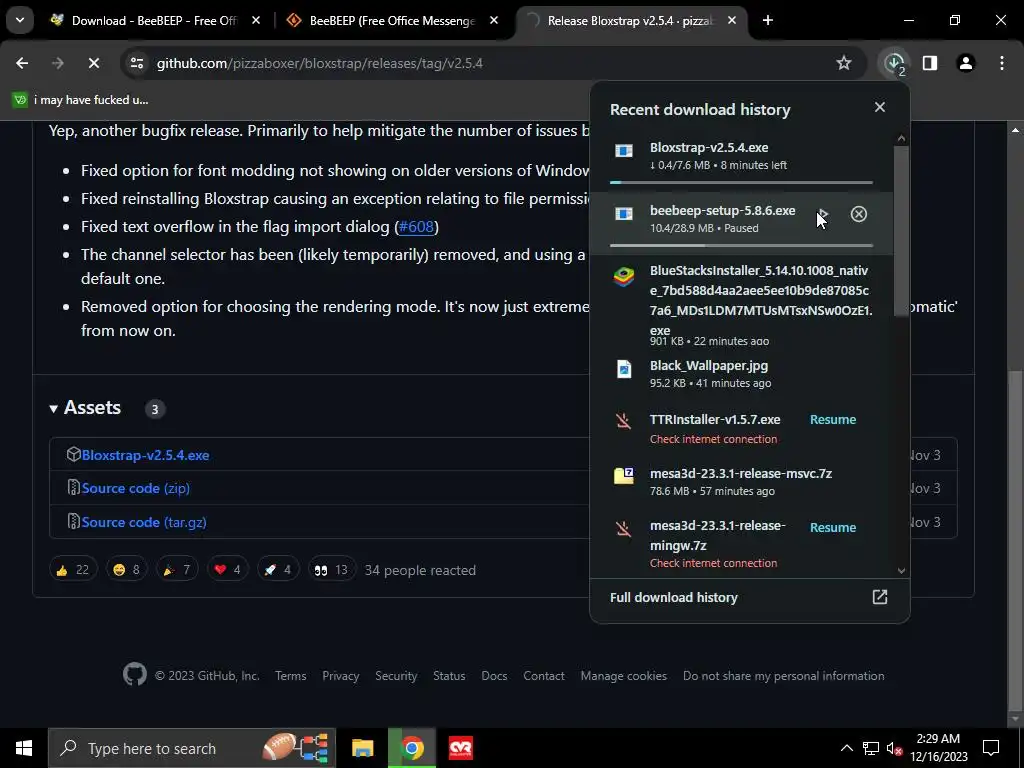The height and width of the screenshot is (768, 1024).
Task: Open the Terms footer link
Action: tap(291, 676)
